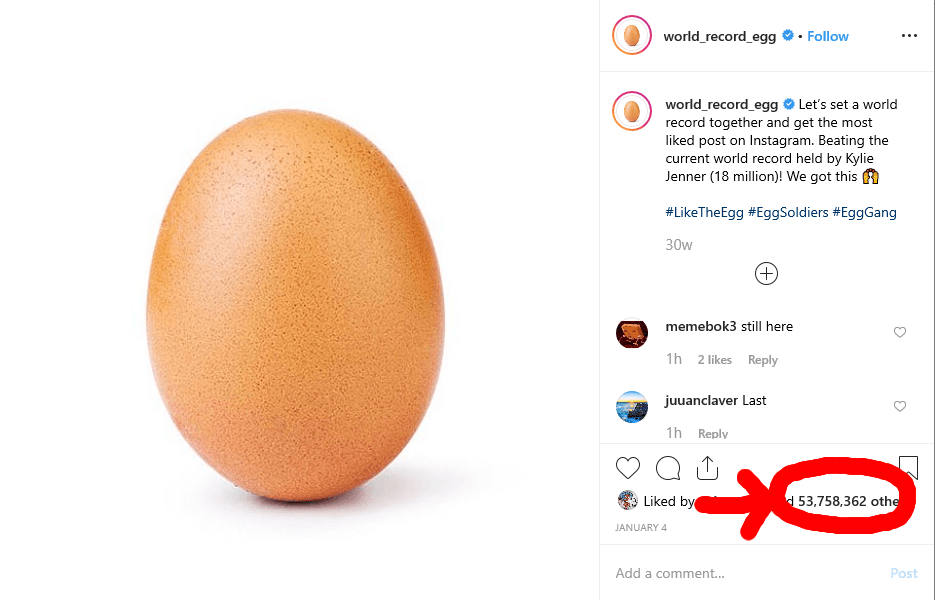Open the three-dot more options menu
935x600 pixels.
tap(909, 36)
